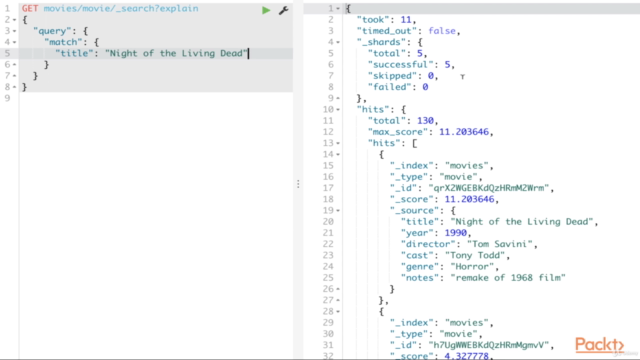Collapse request editor line 2 fold arrow
The image size is (640, 360).
pos(15,20)
